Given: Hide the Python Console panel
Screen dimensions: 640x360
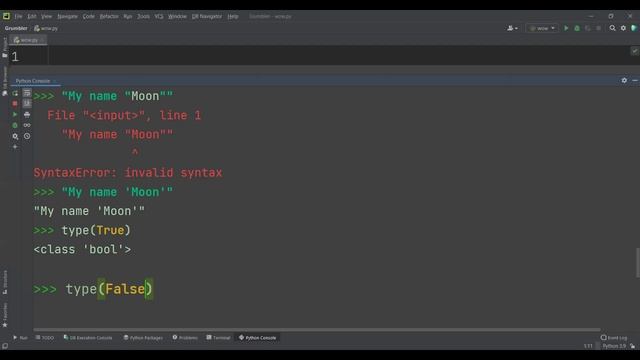Looking at the screenshot, I should (x=635, y=80).
